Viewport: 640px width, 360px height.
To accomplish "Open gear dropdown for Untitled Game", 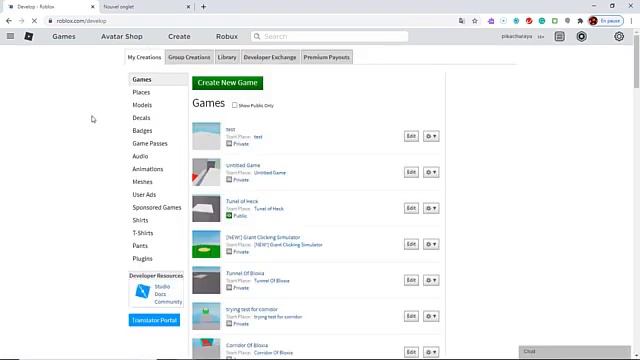I will pos(431,172).
